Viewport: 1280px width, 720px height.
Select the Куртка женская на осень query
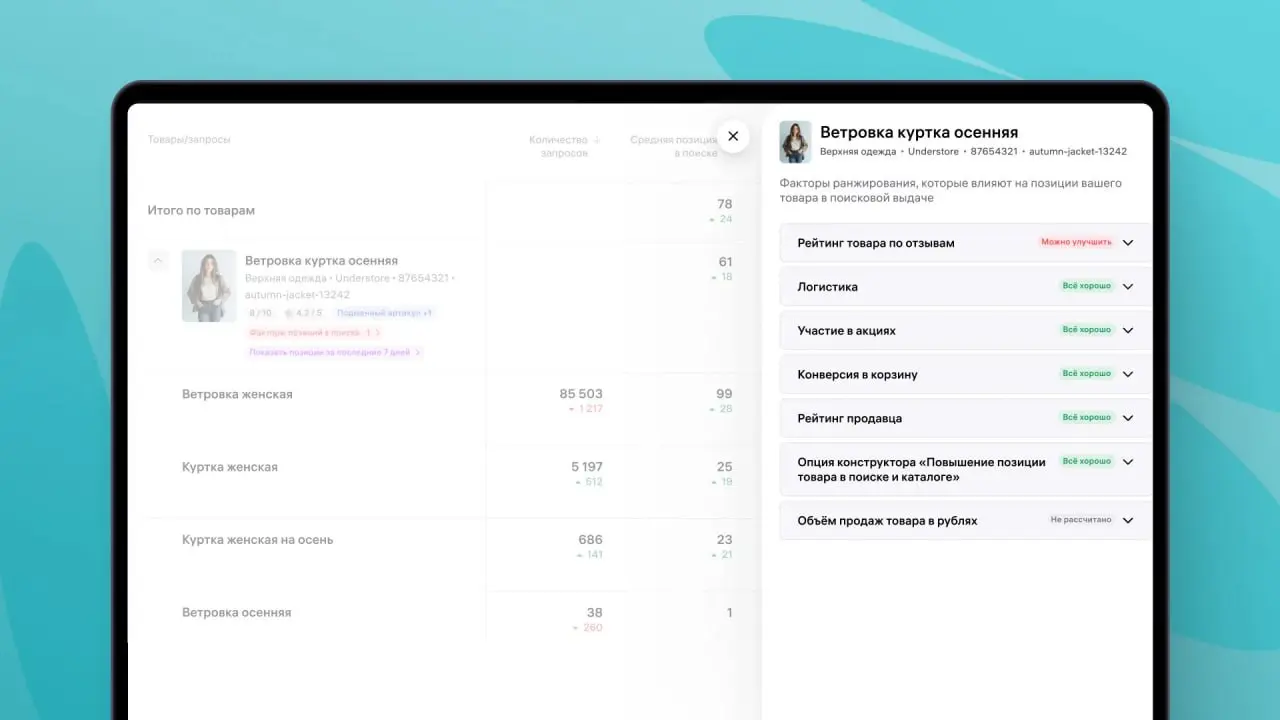(257, 540)
